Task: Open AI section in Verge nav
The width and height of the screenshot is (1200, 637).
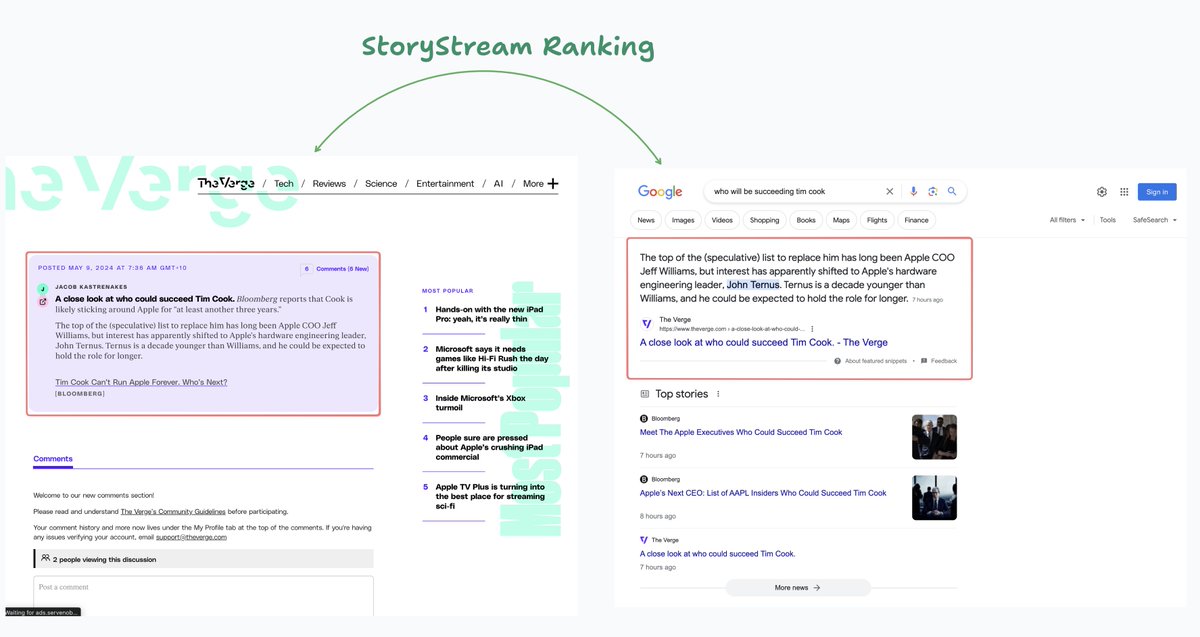Action: (x=498, y=184)
